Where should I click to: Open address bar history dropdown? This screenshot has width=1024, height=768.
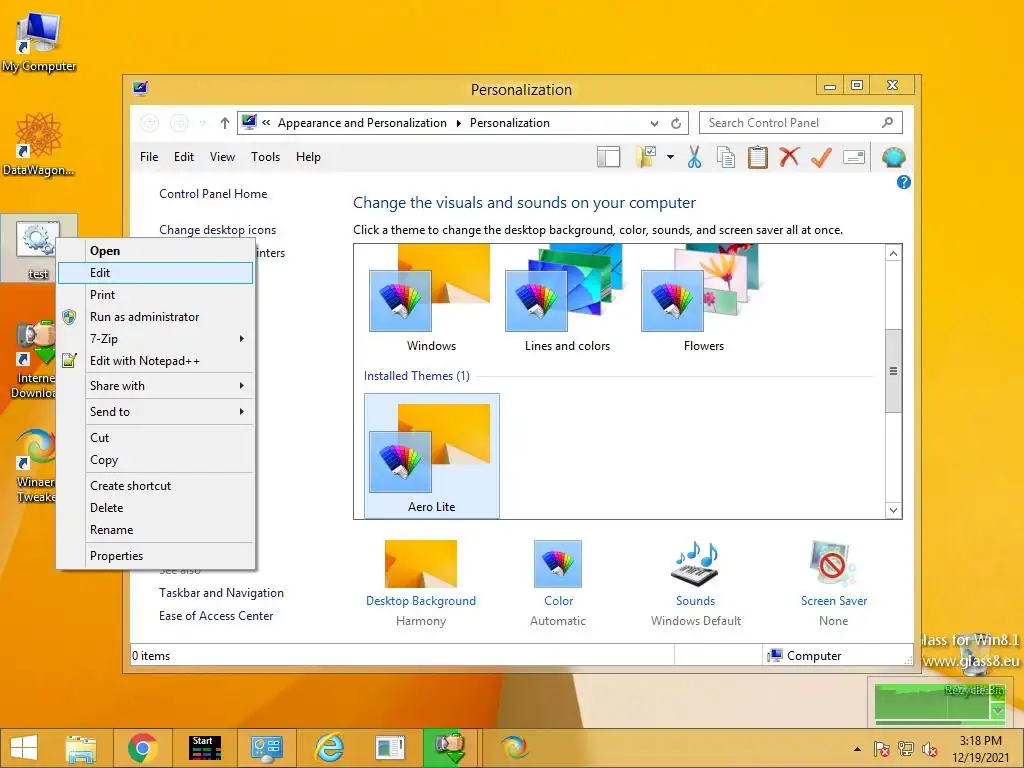tap(654, 123)
